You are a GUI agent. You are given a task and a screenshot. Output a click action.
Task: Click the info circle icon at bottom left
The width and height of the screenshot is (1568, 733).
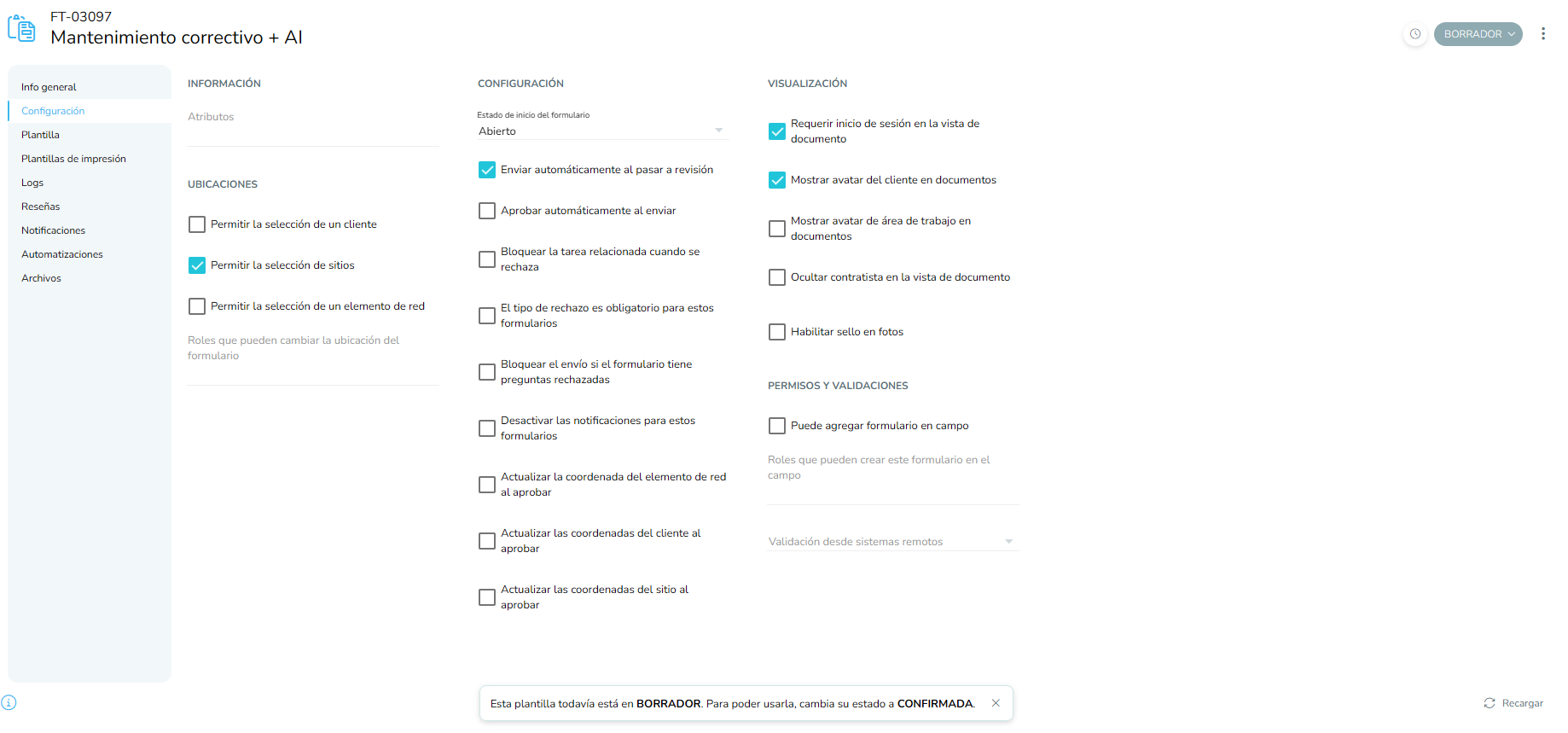(9, 702)
